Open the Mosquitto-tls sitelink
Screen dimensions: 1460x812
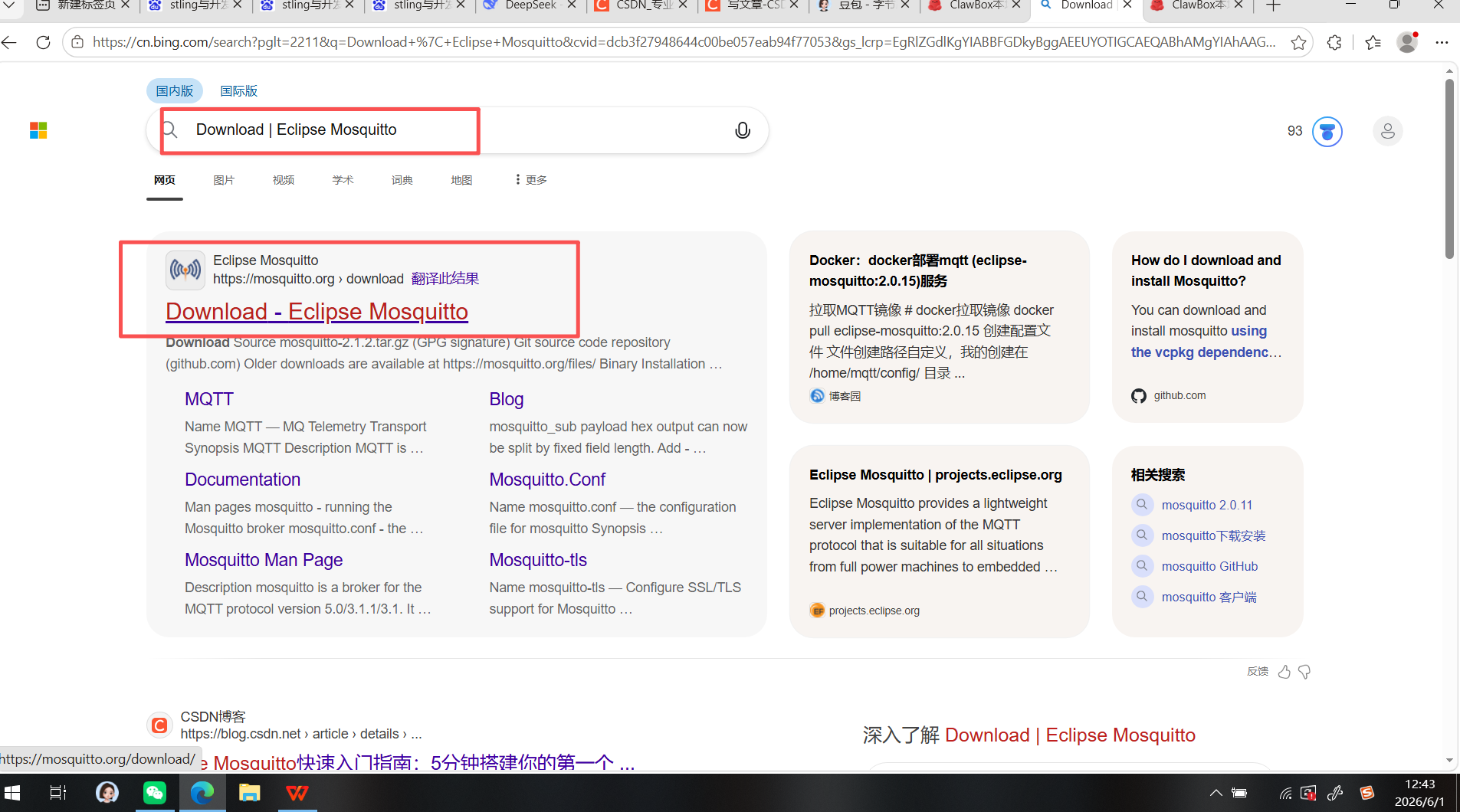[x=538, y=560]
